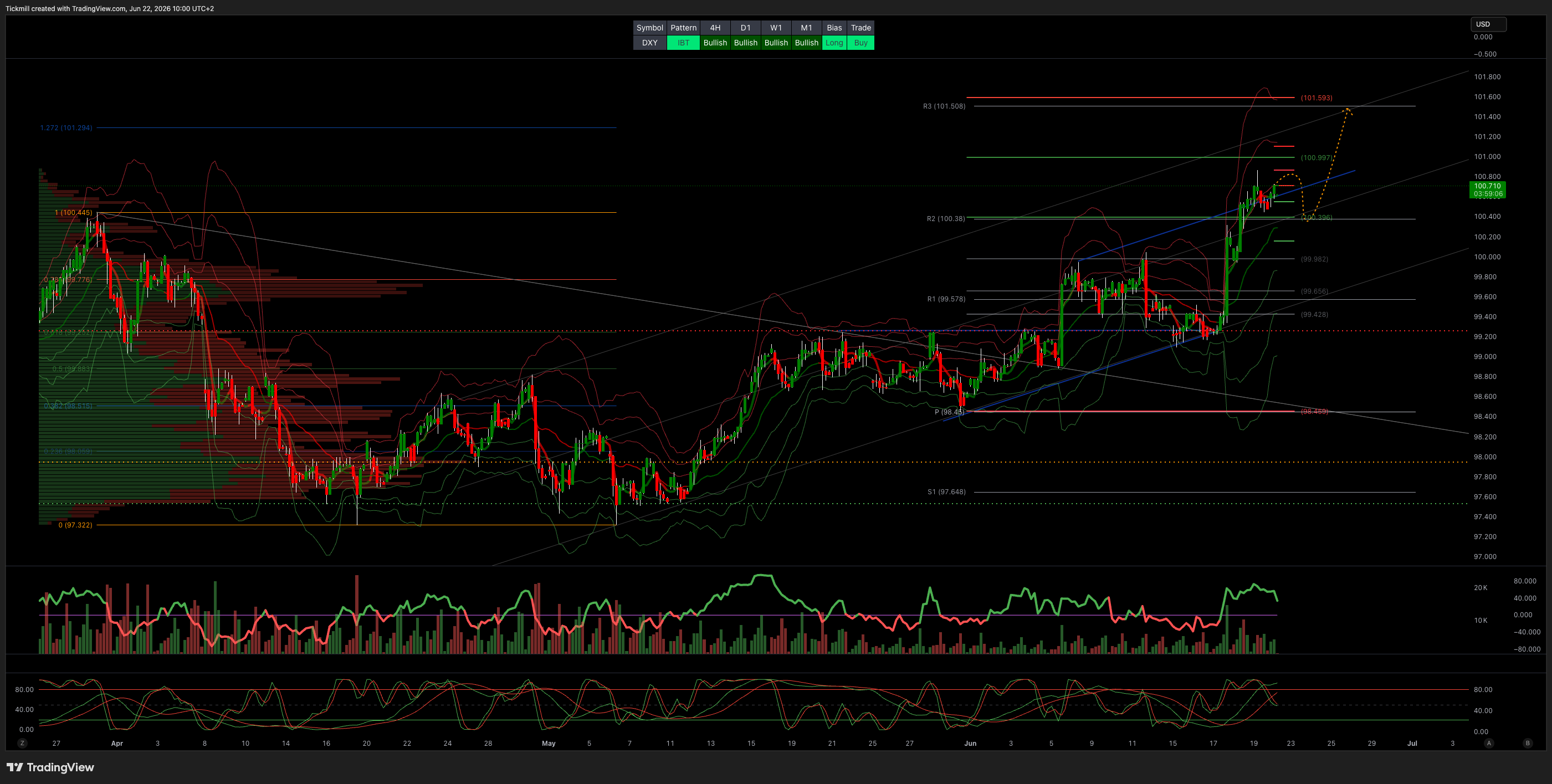
Task: Open the USD currency selector
Action: (1488, 24)
